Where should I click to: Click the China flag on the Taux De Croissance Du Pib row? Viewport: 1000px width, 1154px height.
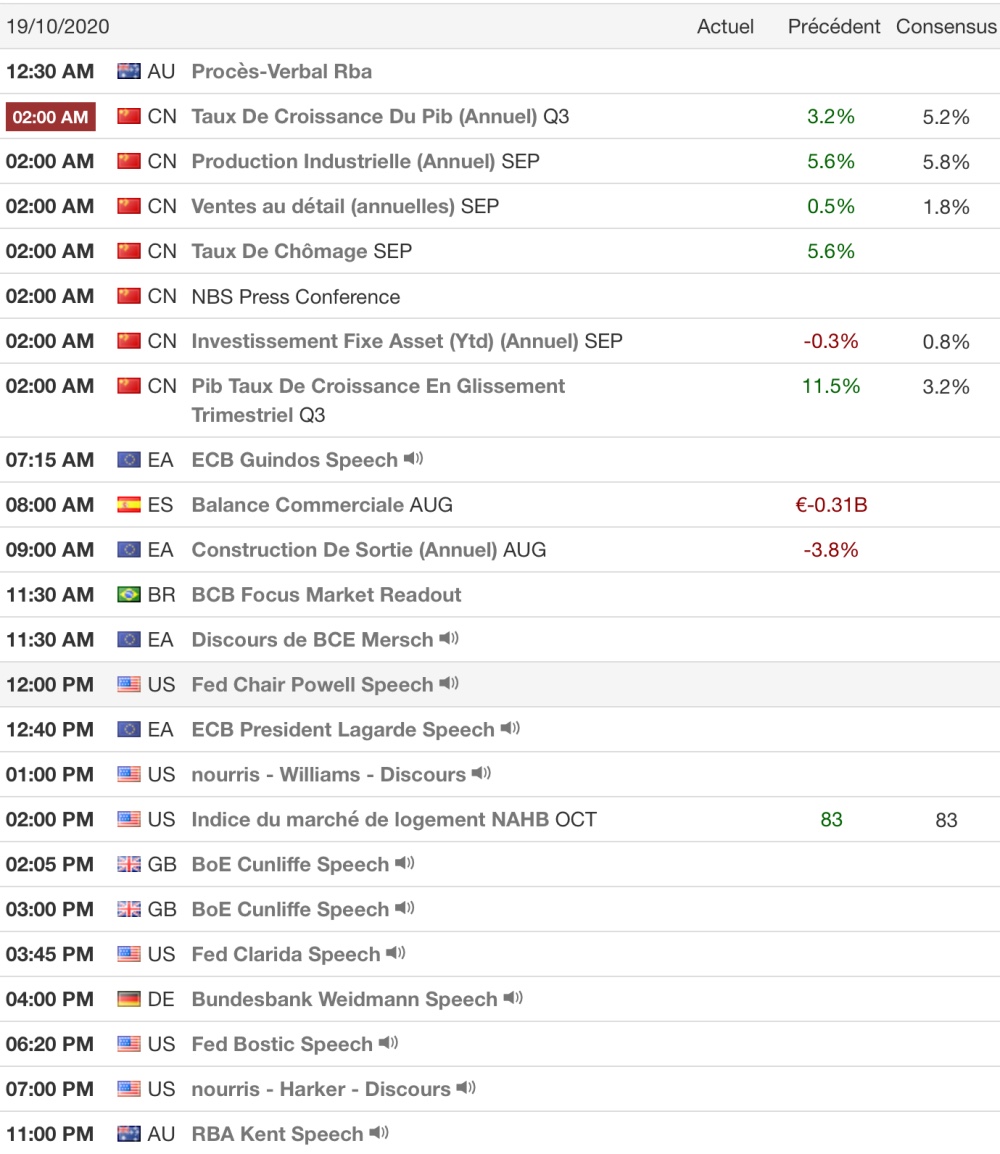point(129,116)
